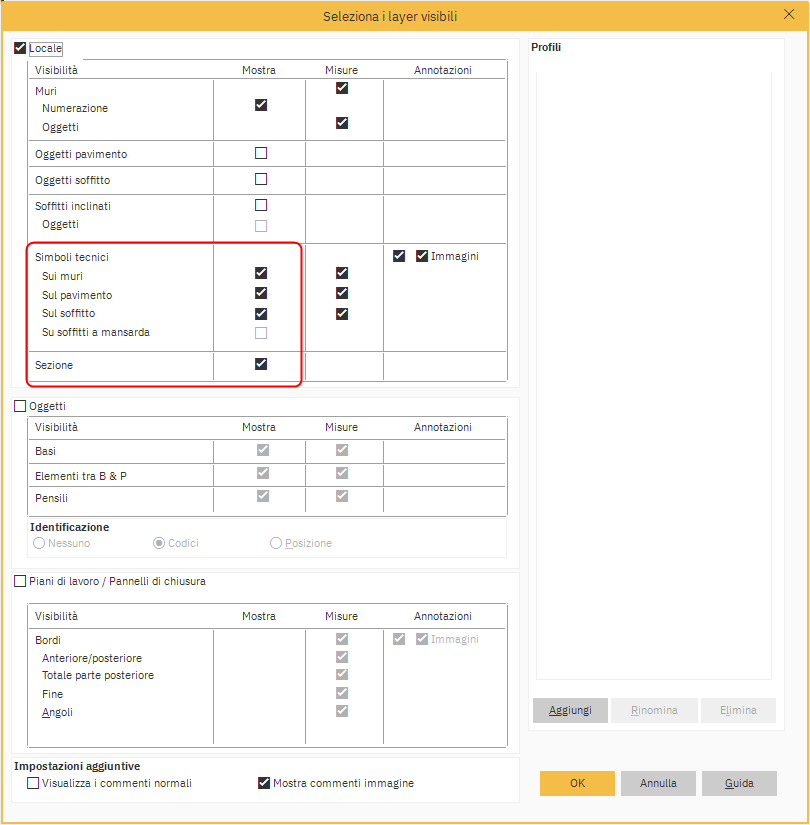
Task: Check Visualizza i commenti normali
Action: point(34,783)
